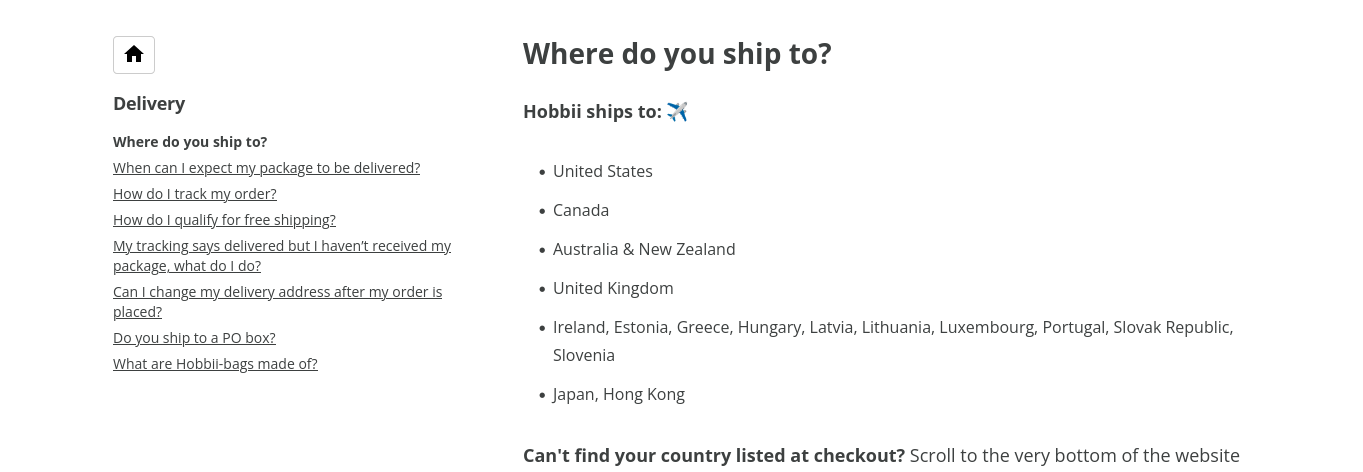Open 'Do you ship to a PO box?'
The height and width of the screenshot is (472, 1363).
(194, 338)
